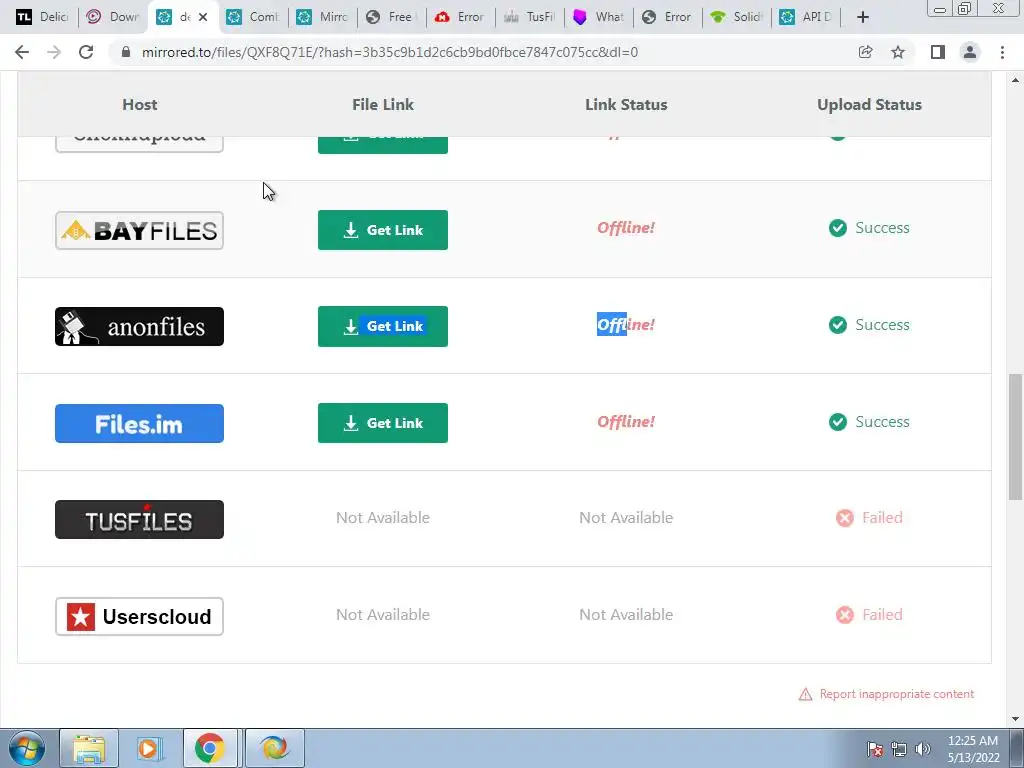This screenshot has width=1024, height=768.
Task: Click the Files.im host logo
Action: pos(139,423)
